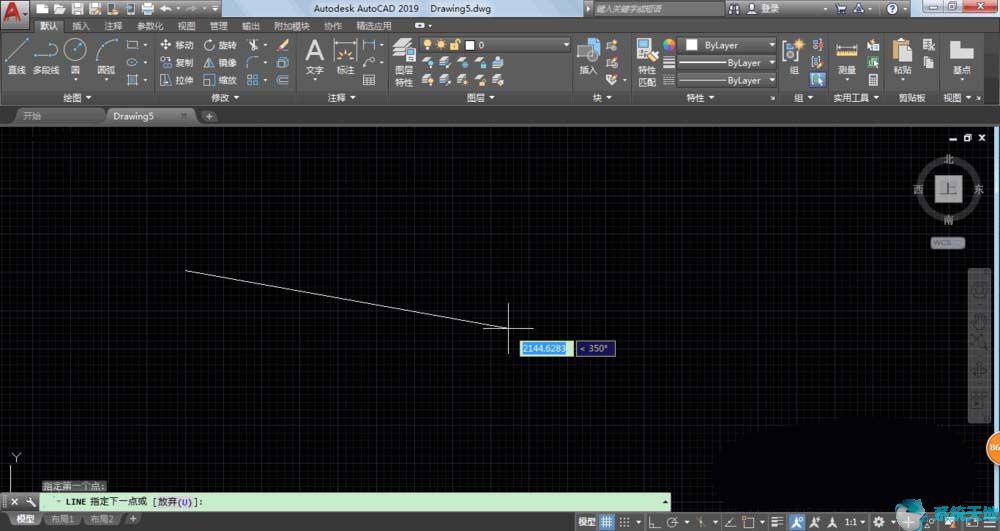Toggle polar tracking in status bar
The height and width of the screenshot is (531, 1000).
coord(672,522)
